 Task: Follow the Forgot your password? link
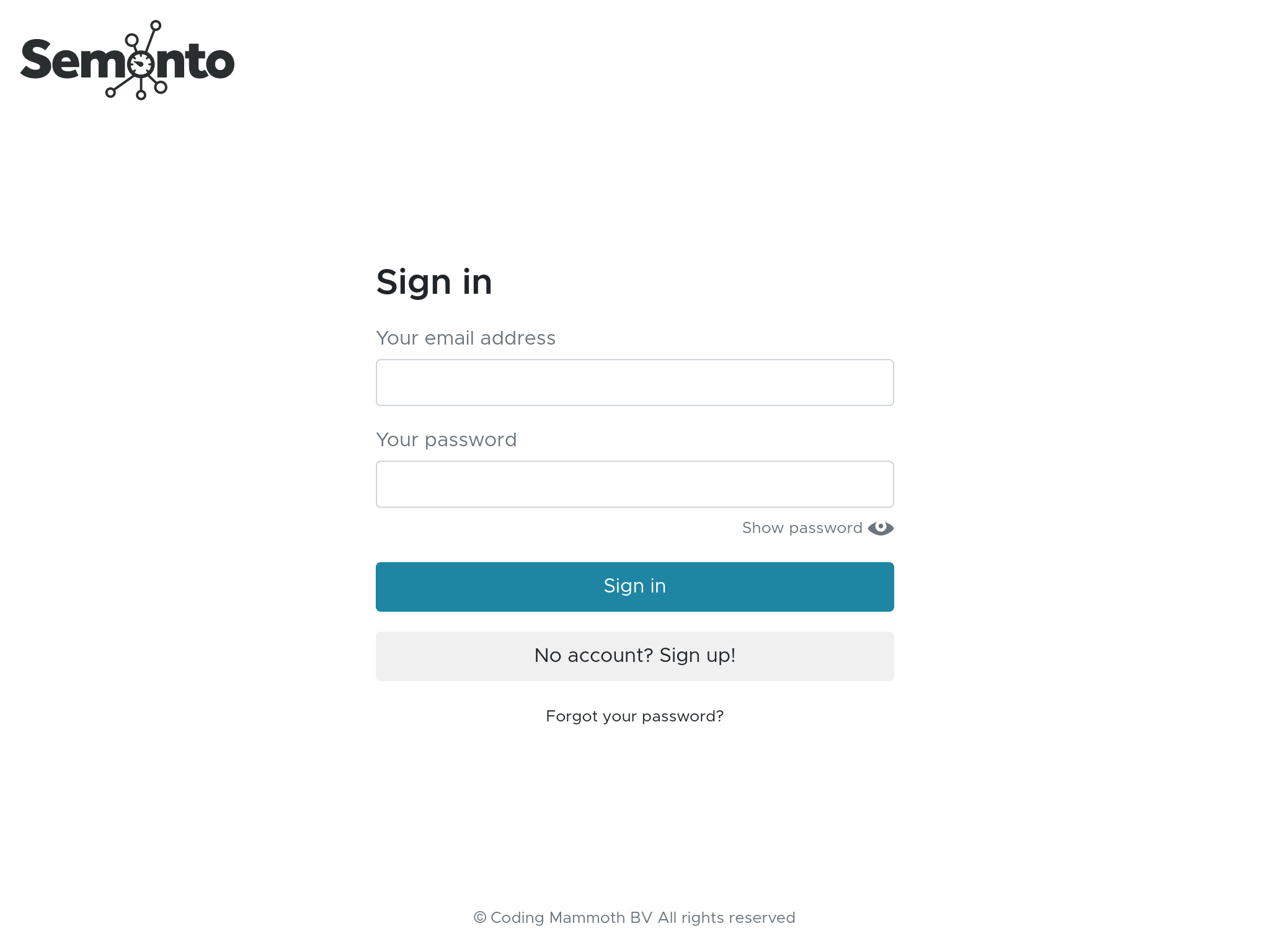coord(634,716)
